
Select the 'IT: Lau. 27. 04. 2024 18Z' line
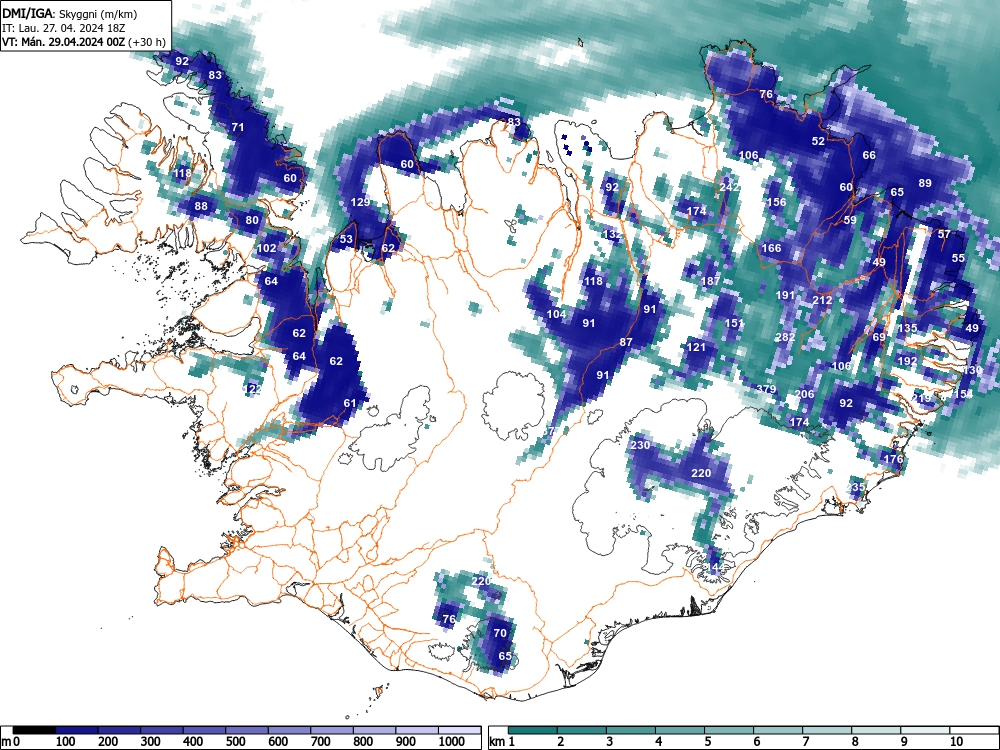pos(64,28)
